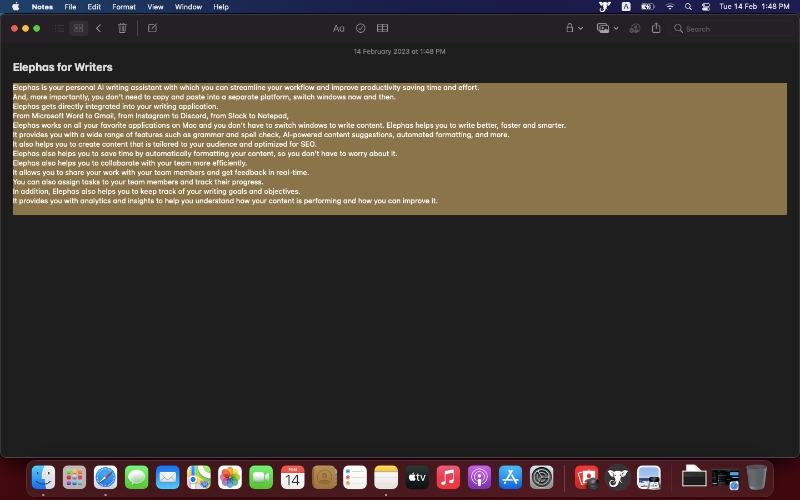
Task: Click the note title Elephas for Writers
Action: pos(63,67)
